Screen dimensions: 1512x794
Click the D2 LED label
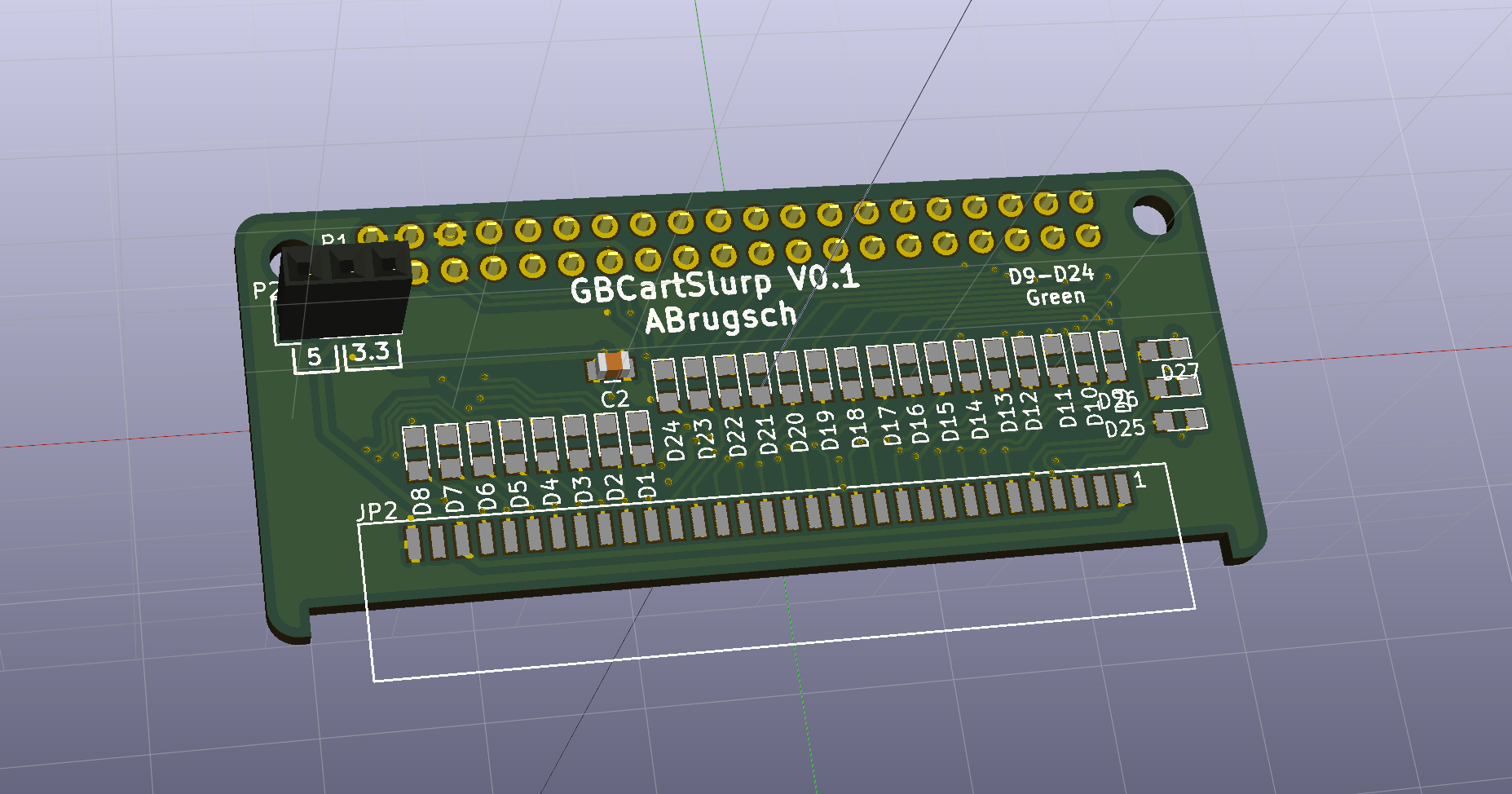pos(615,487)
